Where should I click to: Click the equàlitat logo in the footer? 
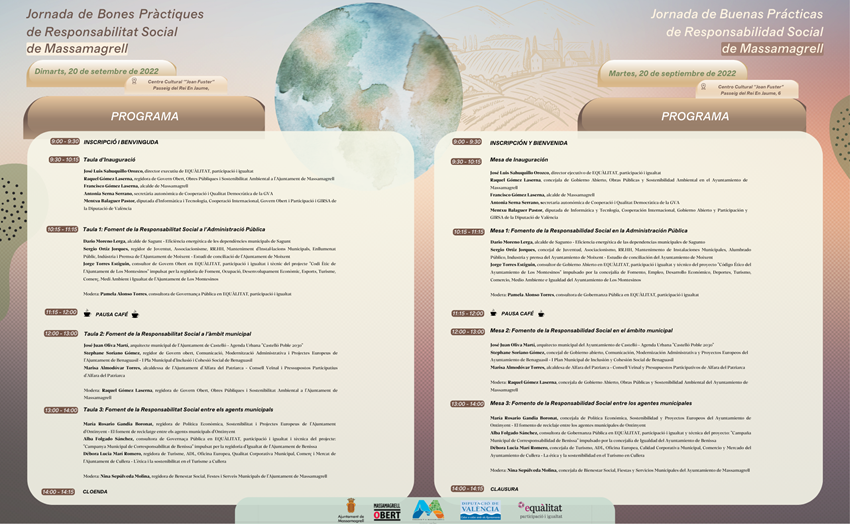pos(540,509)
